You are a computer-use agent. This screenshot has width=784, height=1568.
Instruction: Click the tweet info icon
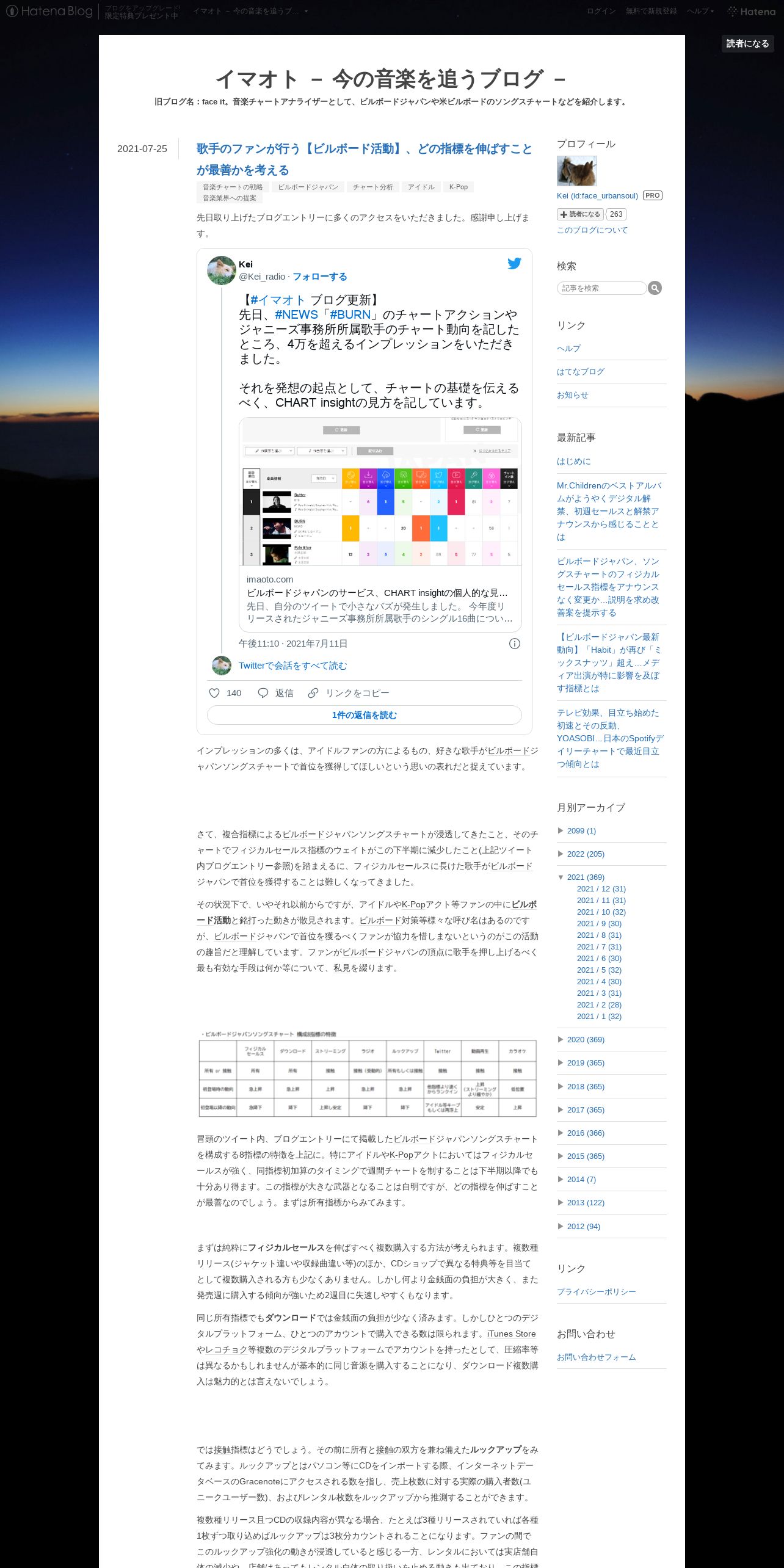tap(515, 644)
